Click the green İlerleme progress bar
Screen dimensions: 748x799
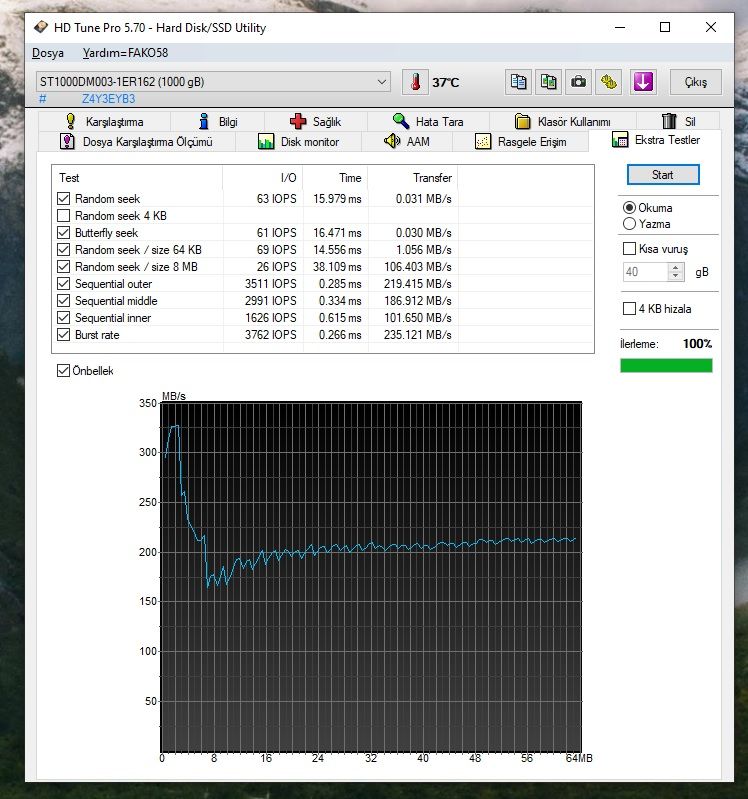pyautogui.click(x=666, y=365)
